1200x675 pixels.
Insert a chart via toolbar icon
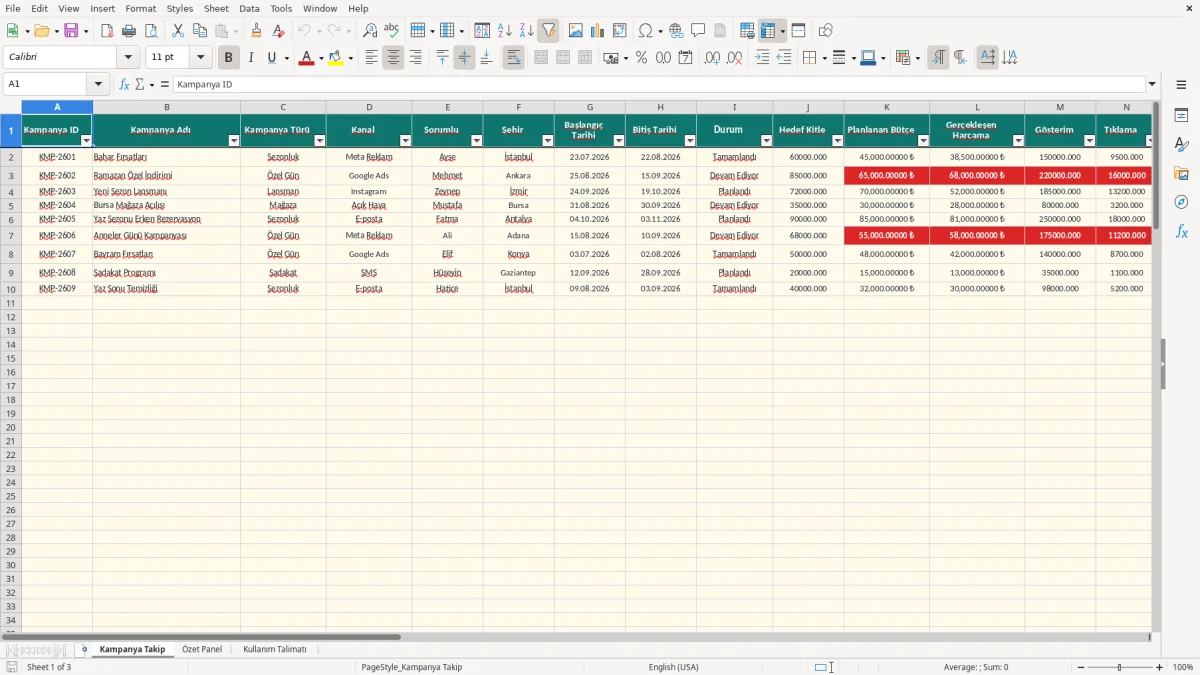(598, 31)
